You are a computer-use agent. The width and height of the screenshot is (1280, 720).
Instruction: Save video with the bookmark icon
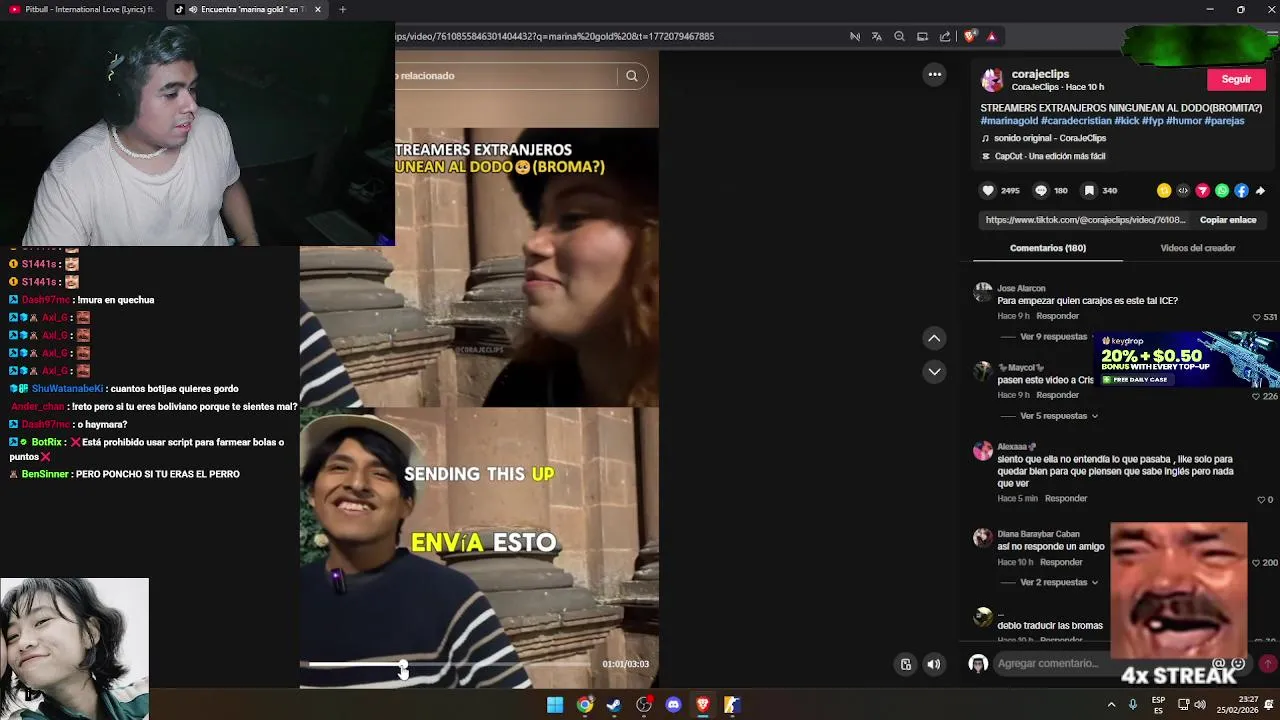[1089, 190]
